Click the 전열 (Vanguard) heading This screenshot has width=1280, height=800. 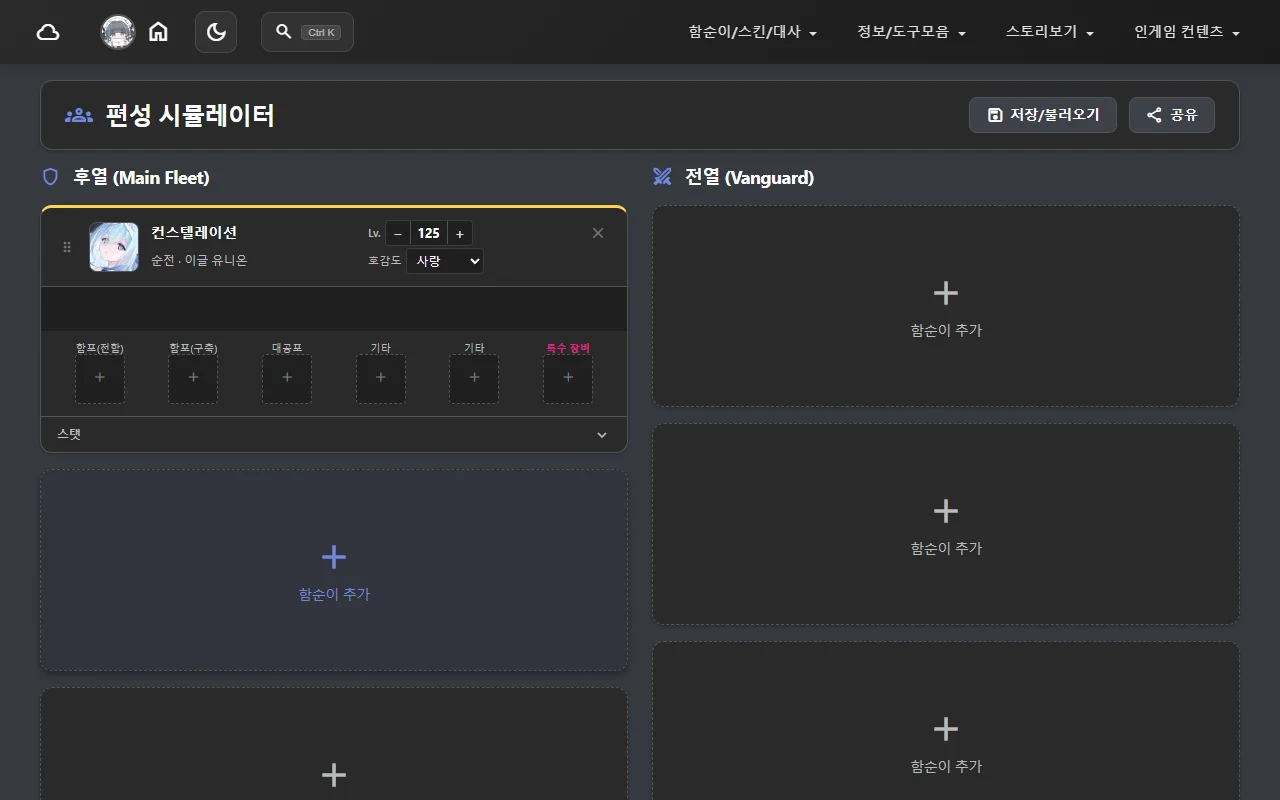click(749, 177)
